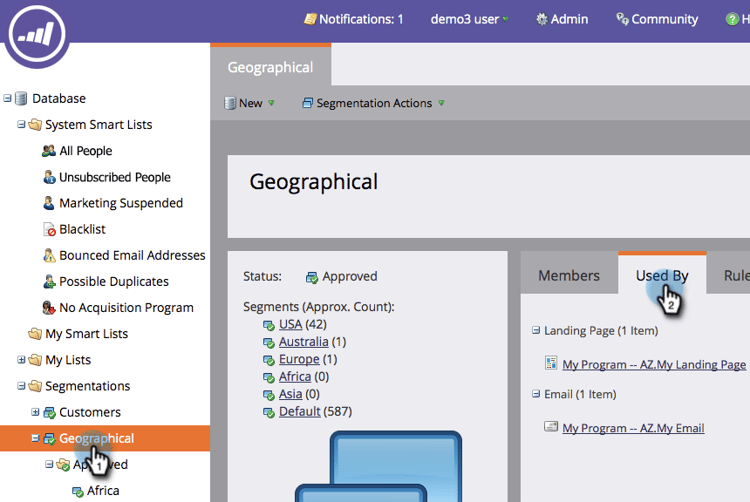Collapse the Database tree node

[x=8, y=98]
